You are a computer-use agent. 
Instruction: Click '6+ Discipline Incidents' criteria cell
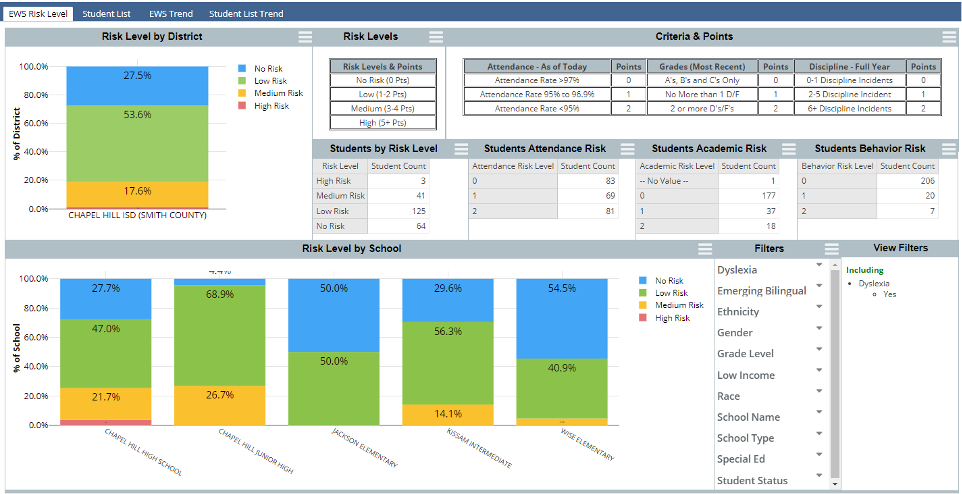click(x=849, y=108)
